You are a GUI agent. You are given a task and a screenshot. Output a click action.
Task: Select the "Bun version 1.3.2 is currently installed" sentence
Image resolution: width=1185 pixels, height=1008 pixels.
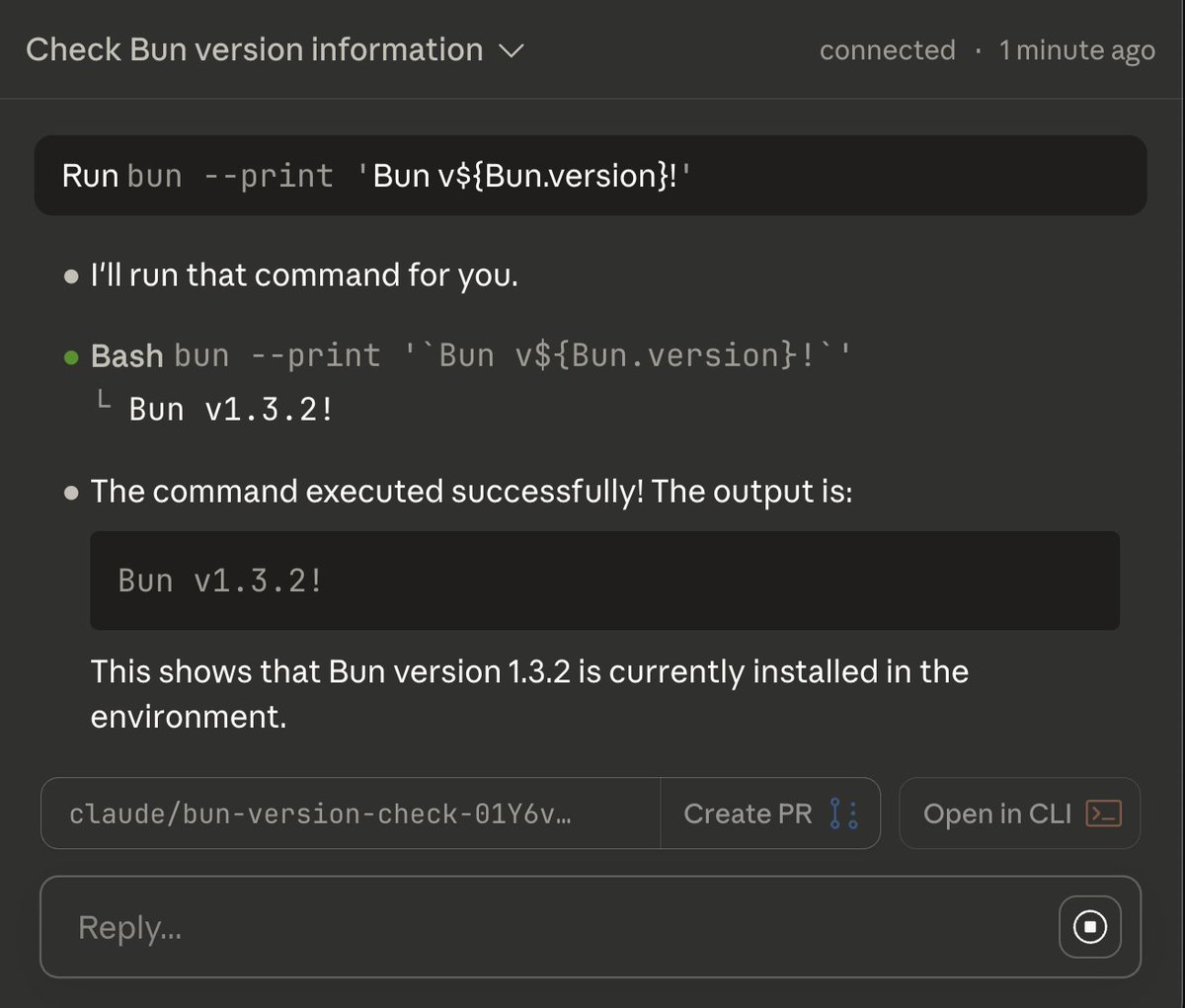tap(529, 694)
